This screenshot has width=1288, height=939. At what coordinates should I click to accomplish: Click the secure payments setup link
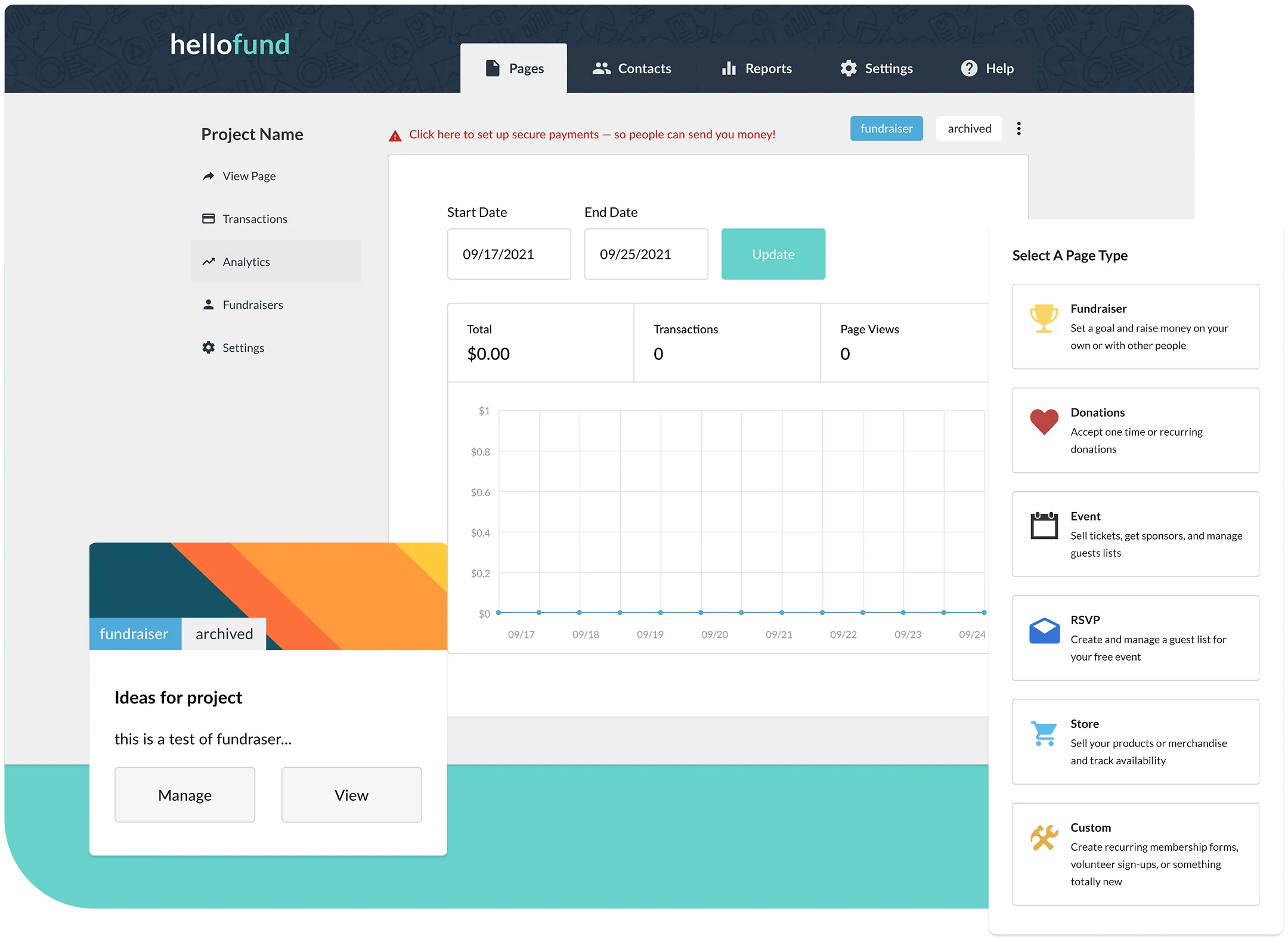point(592,135)
